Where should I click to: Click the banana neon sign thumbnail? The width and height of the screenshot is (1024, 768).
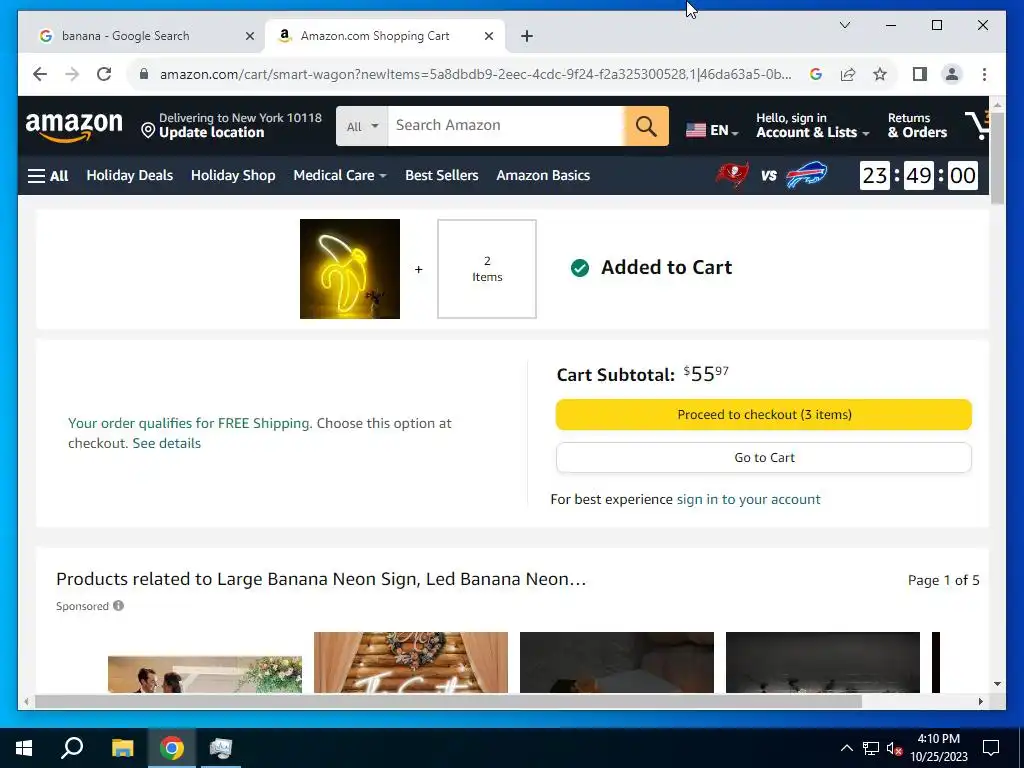point(349,269)
